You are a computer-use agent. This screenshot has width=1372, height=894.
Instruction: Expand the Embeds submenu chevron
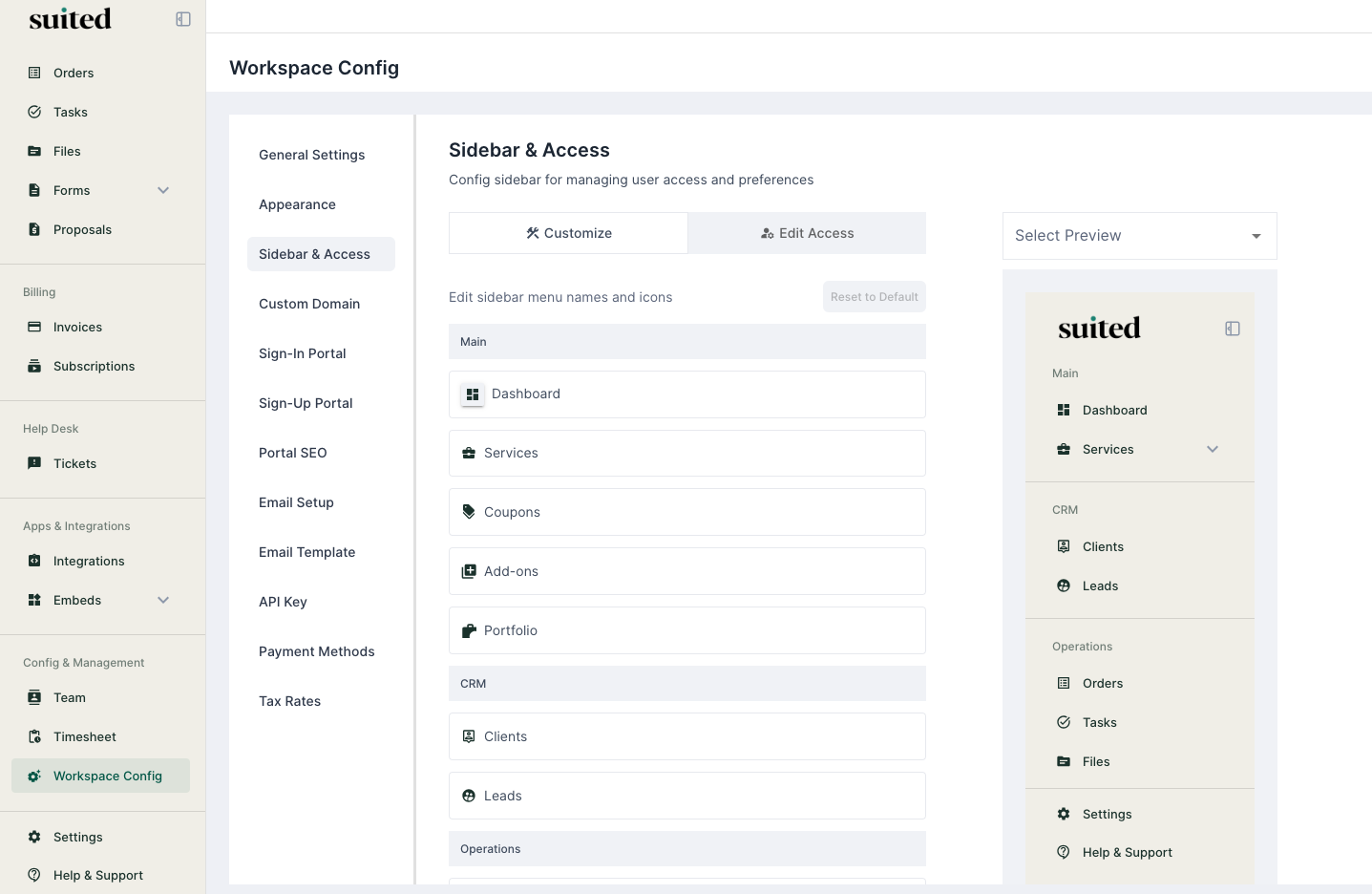(x=163, y=600)
